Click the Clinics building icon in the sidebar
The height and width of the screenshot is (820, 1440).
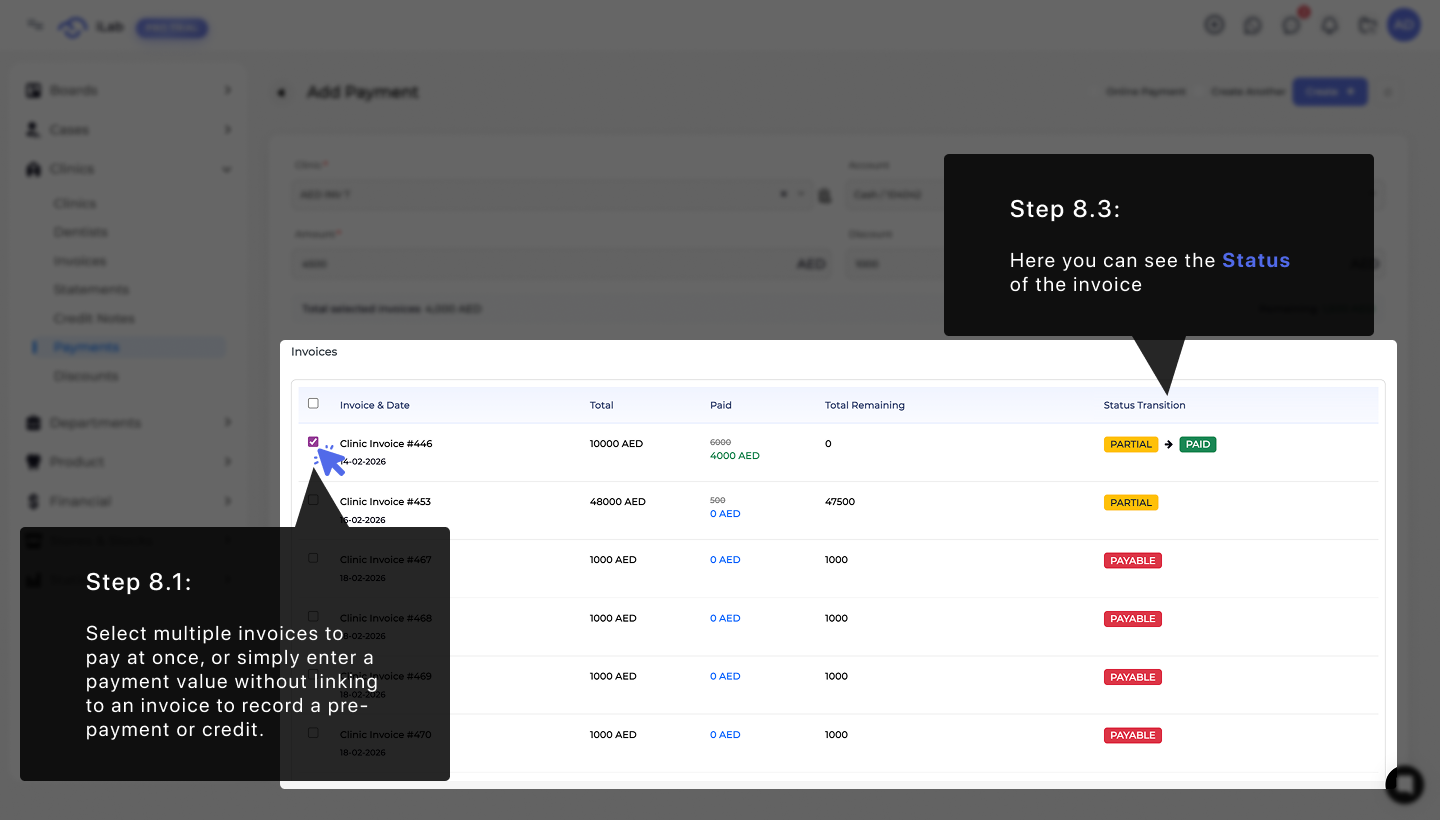click(x=34, y=169)
